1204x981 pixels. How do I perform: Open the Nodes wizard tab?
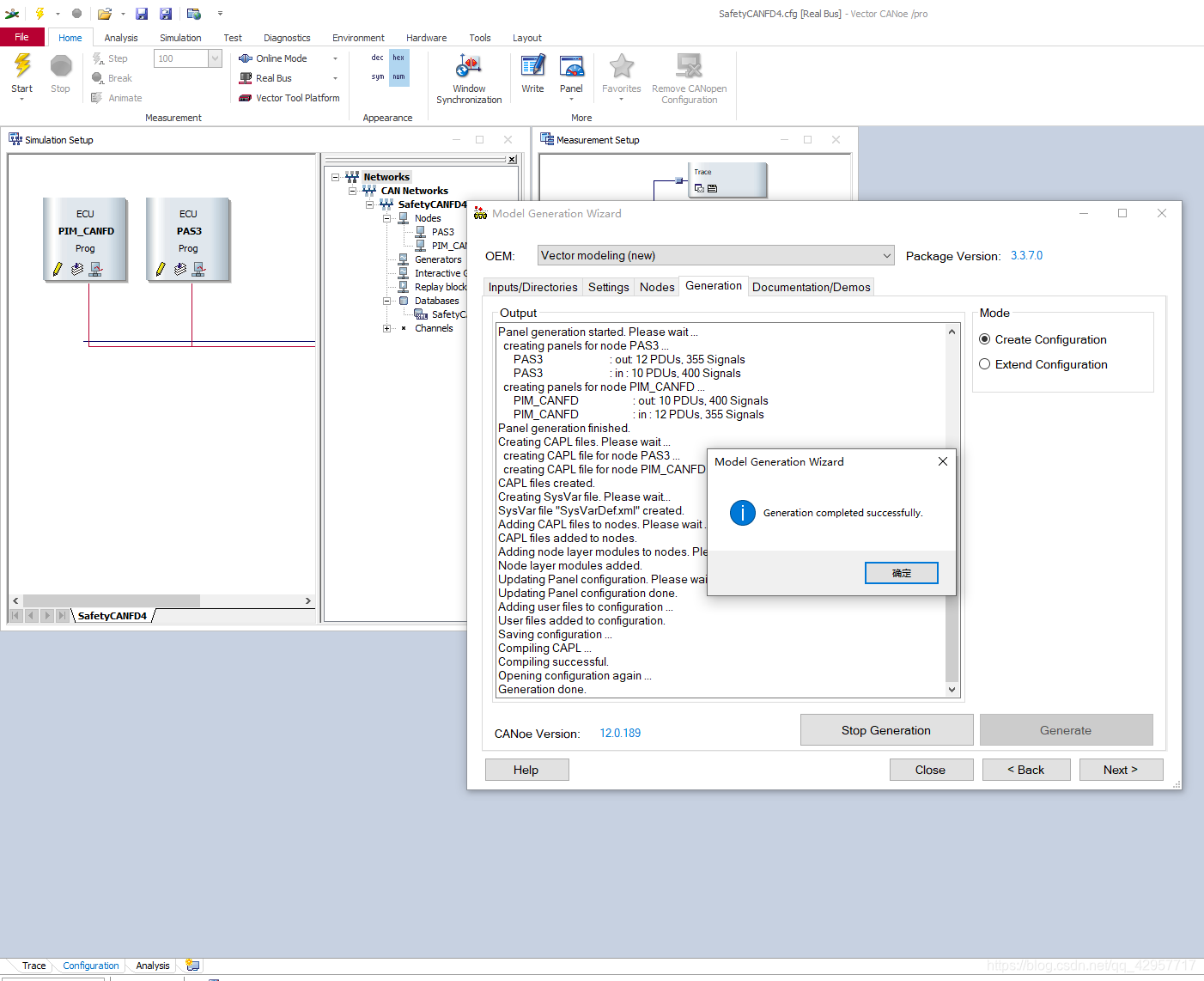pyautogui.click(x=657, y=287)
